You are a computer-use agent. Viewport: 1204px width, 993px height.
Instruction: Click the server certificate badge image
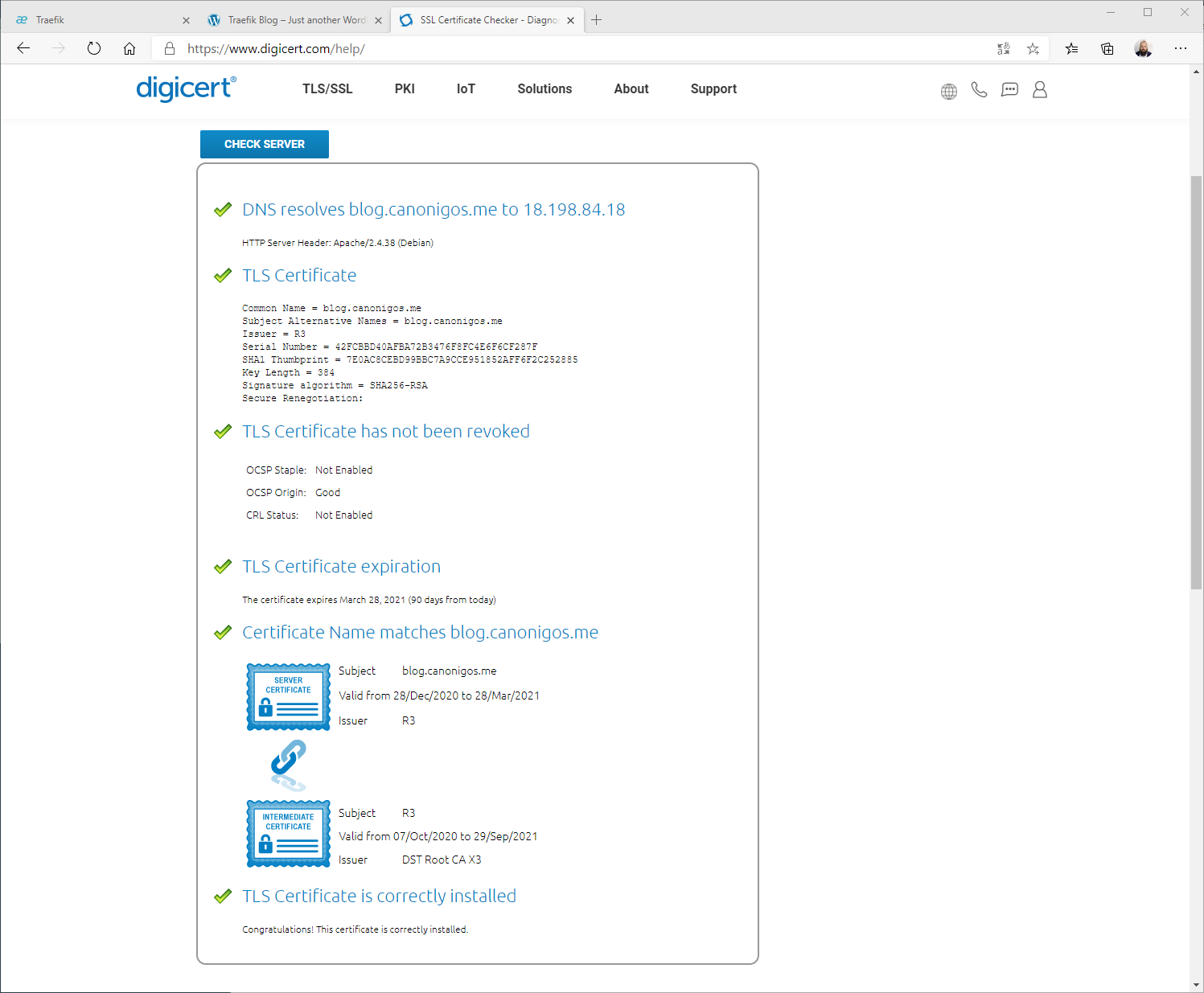click(288, 697)
